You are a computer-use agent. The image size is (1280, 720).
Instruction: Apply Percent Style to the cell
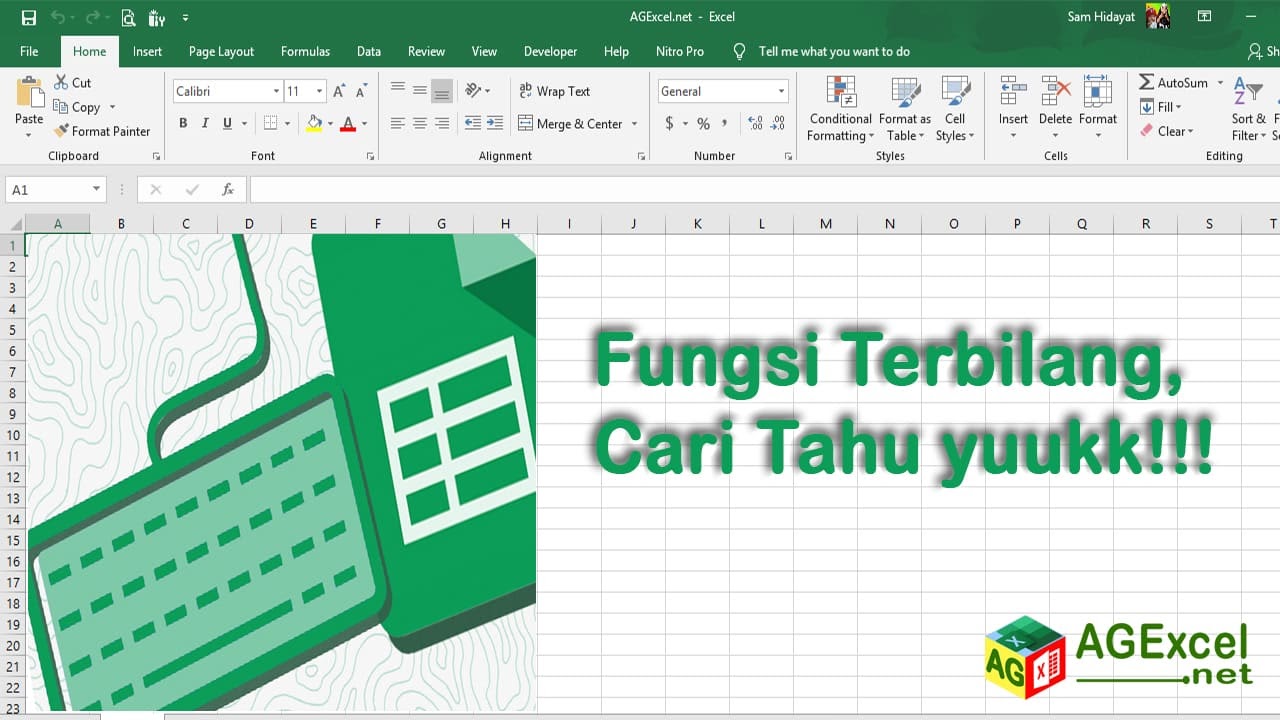[703, 123]
